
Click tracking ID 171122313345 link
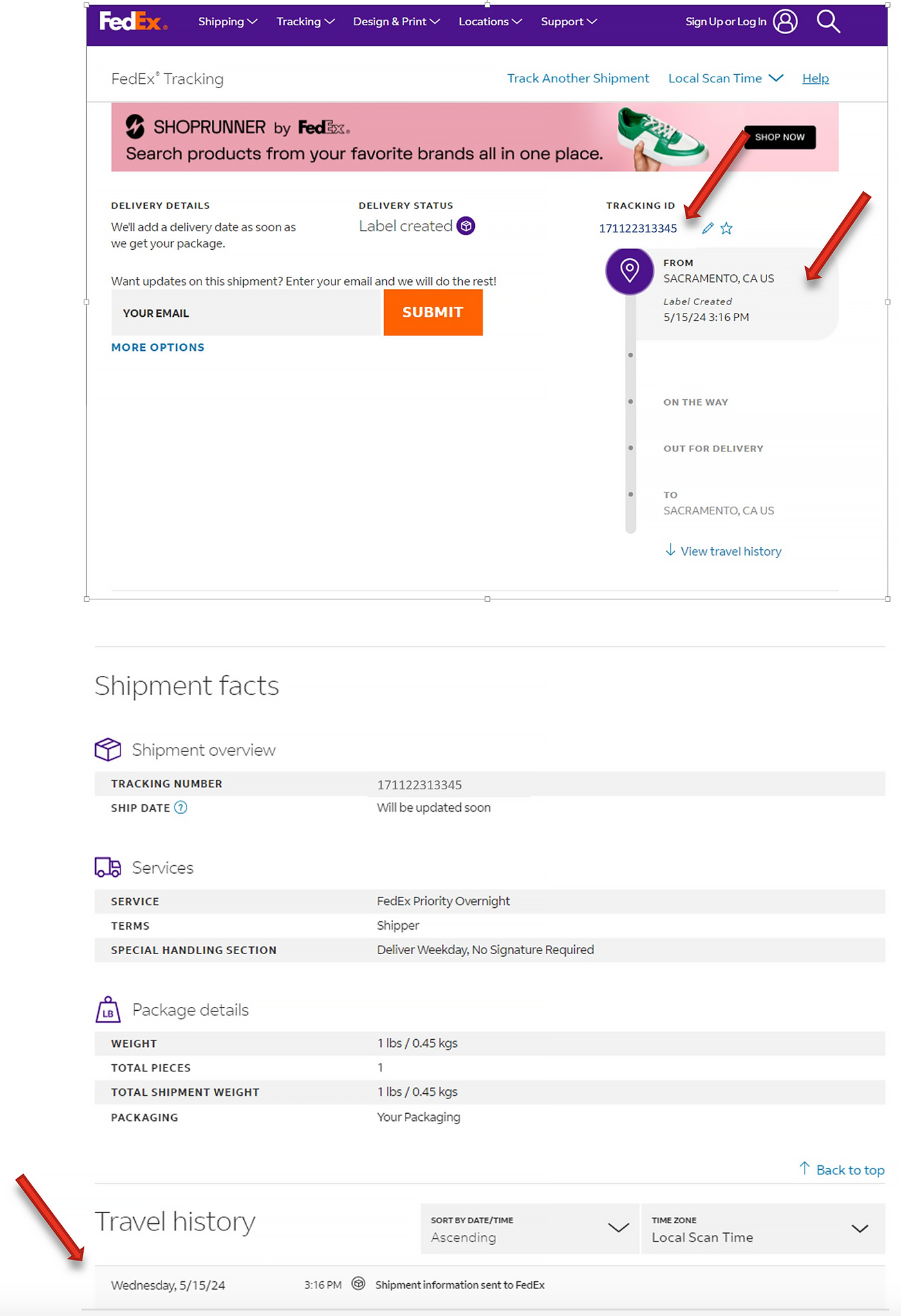point(638,229)
